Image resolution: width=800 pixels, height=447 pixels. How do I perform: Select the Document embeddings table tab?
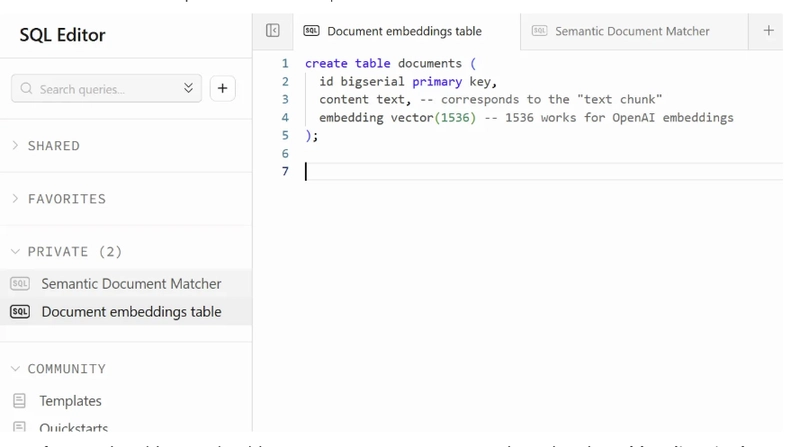(404, 31)
